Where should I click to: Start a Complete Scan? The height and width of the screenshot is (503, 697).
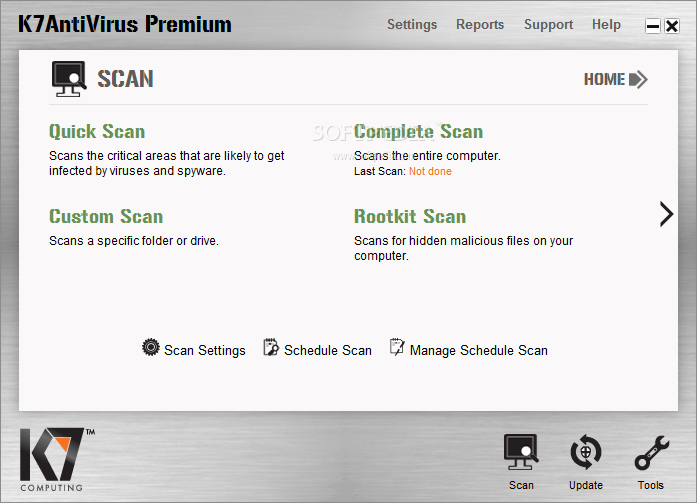pyautogui.click(x=418, y=132)
